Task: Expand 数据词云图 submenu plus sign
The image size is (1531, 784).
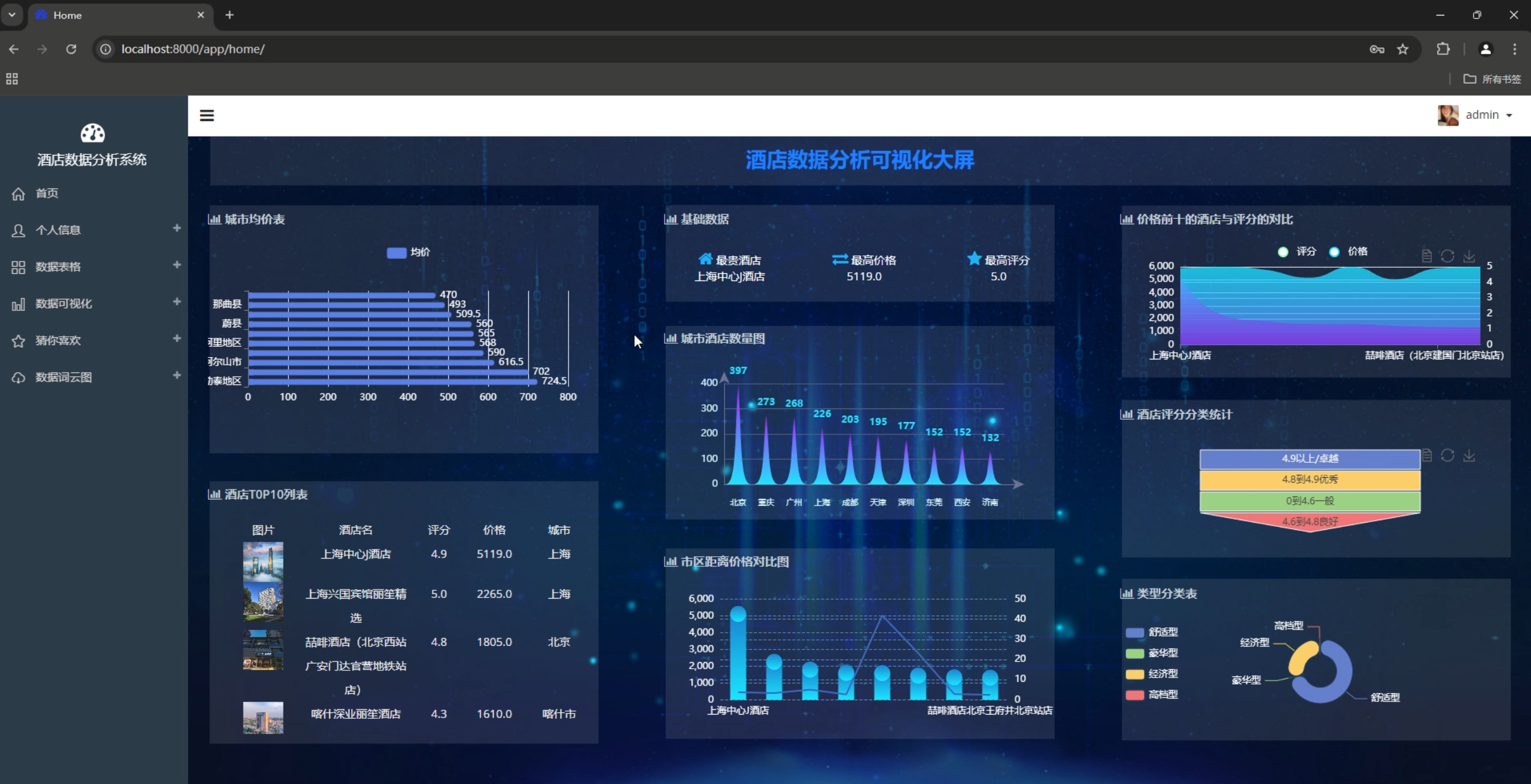Action: point(176,375)
